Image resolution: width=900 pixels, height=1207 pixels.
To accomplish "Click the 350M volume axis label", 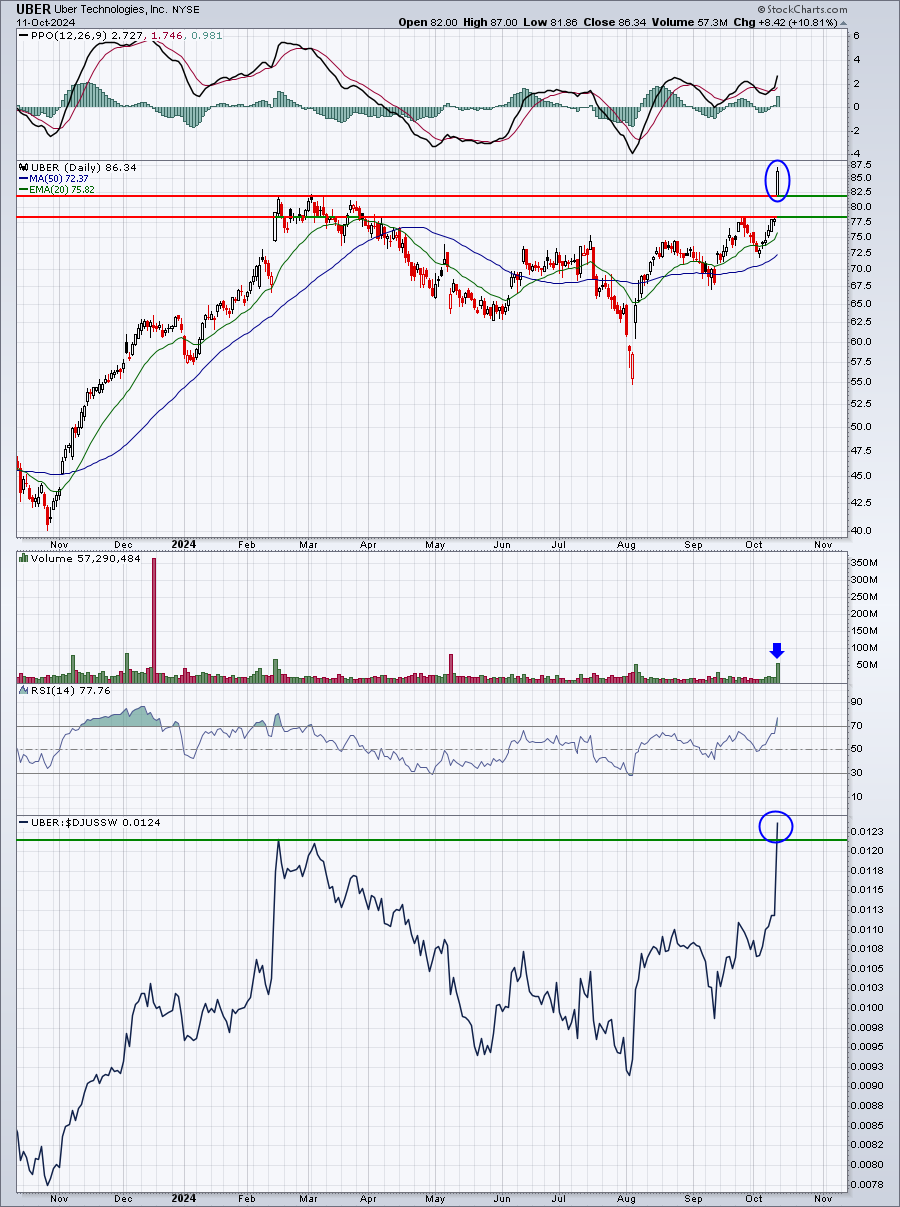I will (x=863, y=564).
